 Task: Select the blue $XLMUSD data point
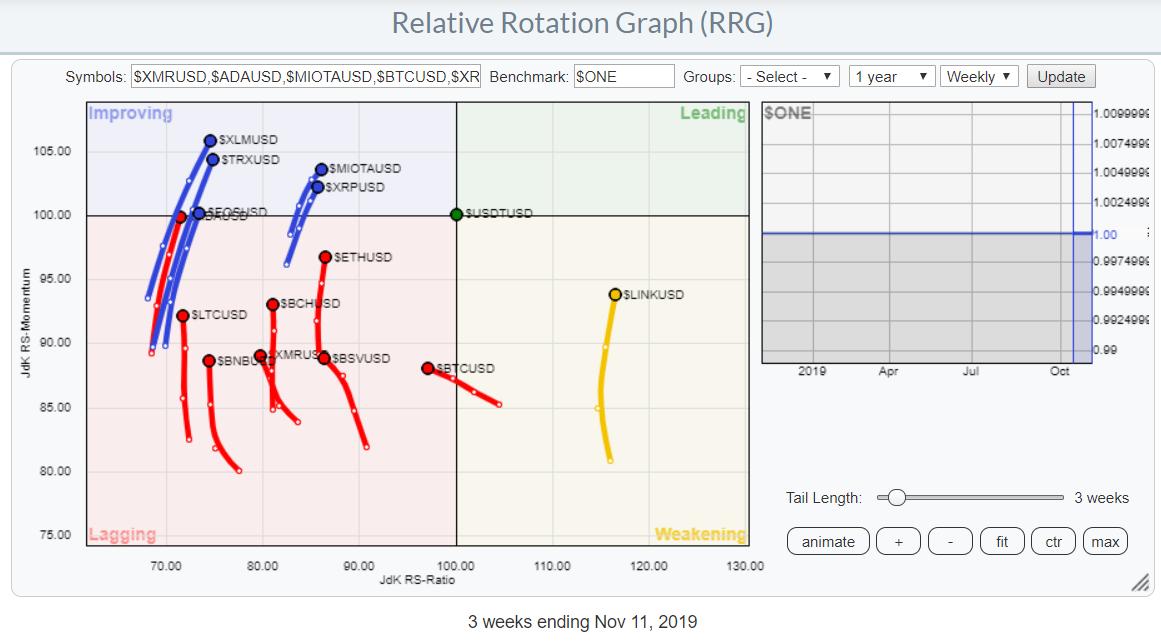[210, 141]
